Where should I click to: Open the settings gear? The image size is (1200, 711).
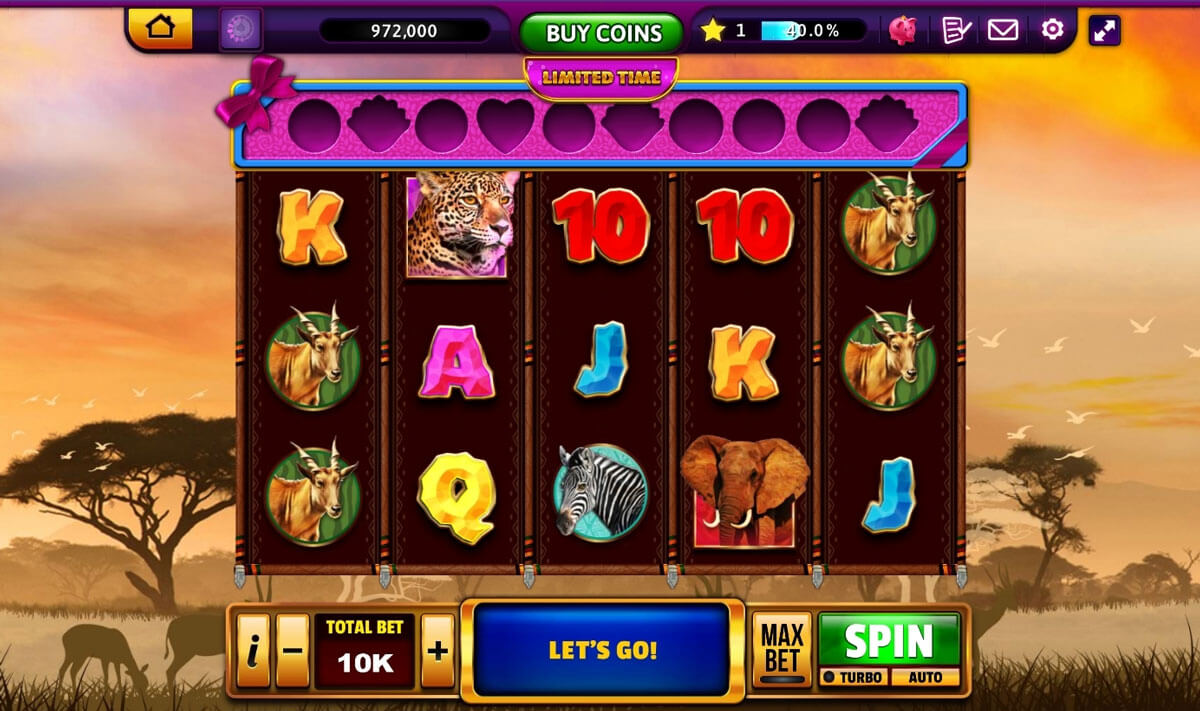click(x=1052, y=30)
